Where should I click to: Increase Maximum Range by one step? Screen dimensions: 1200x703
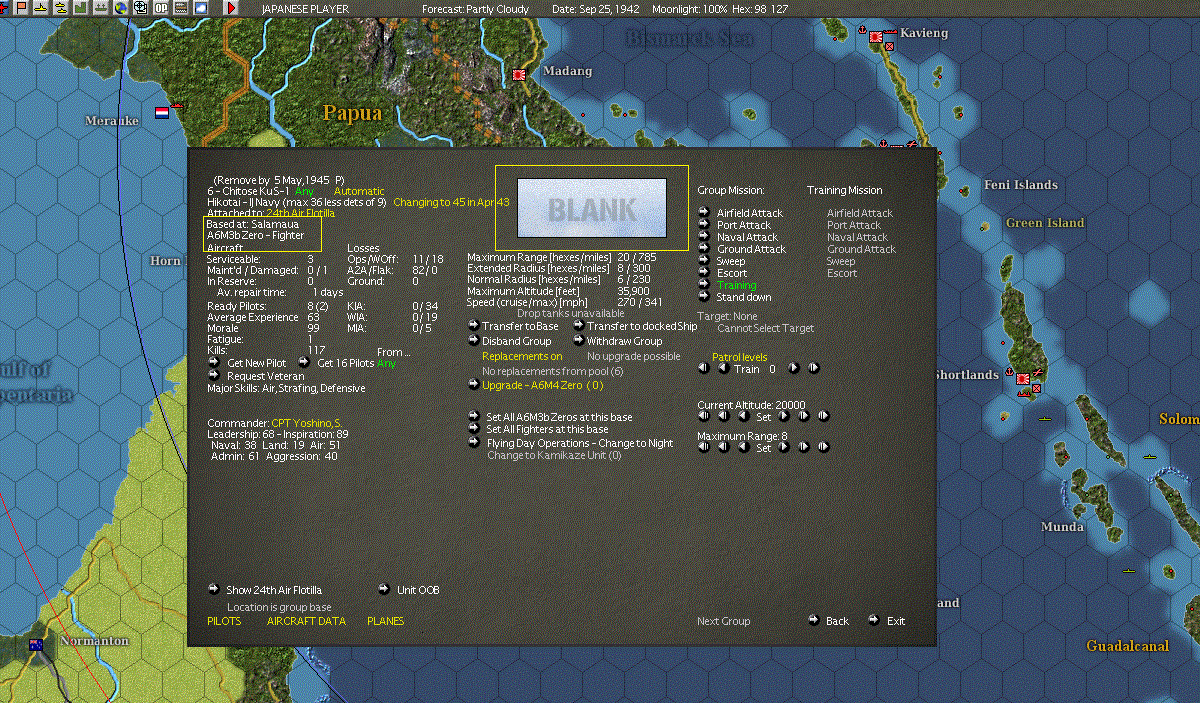pos(783,447)
